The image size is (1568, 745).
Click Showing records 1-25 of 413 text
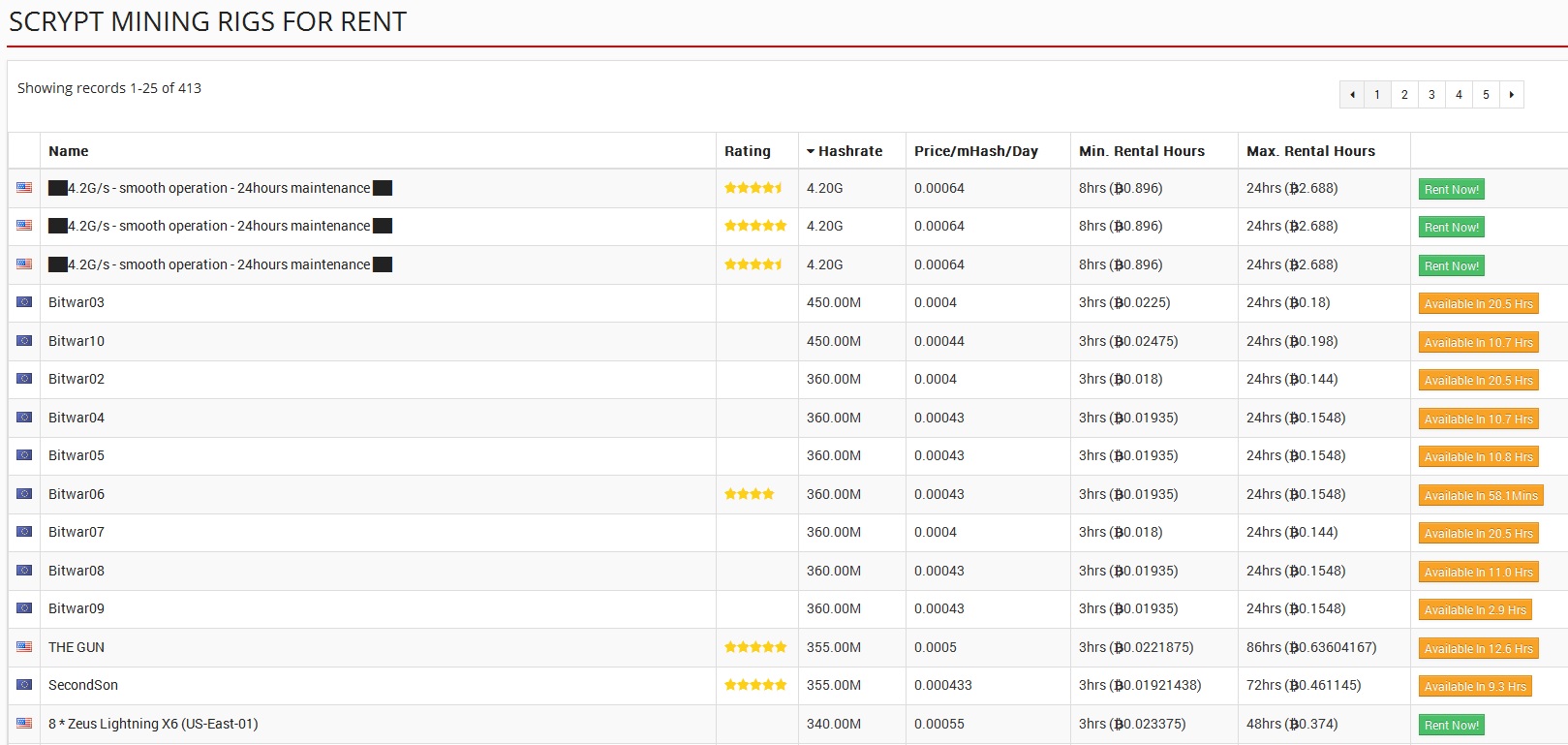(109, 88)
